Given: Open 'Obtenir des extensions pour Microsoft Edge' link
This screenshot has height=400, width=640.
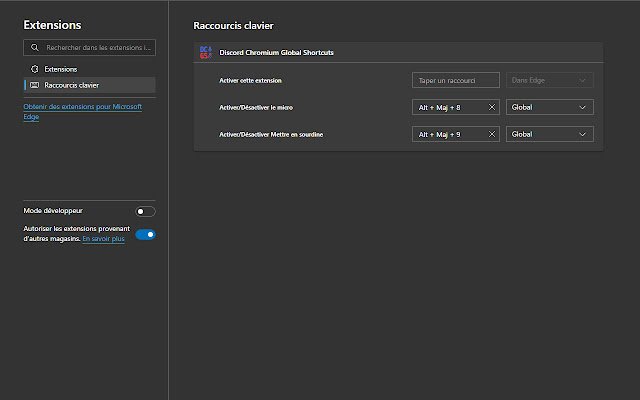Looking at the screenshot, I should (x=82, y=111).
